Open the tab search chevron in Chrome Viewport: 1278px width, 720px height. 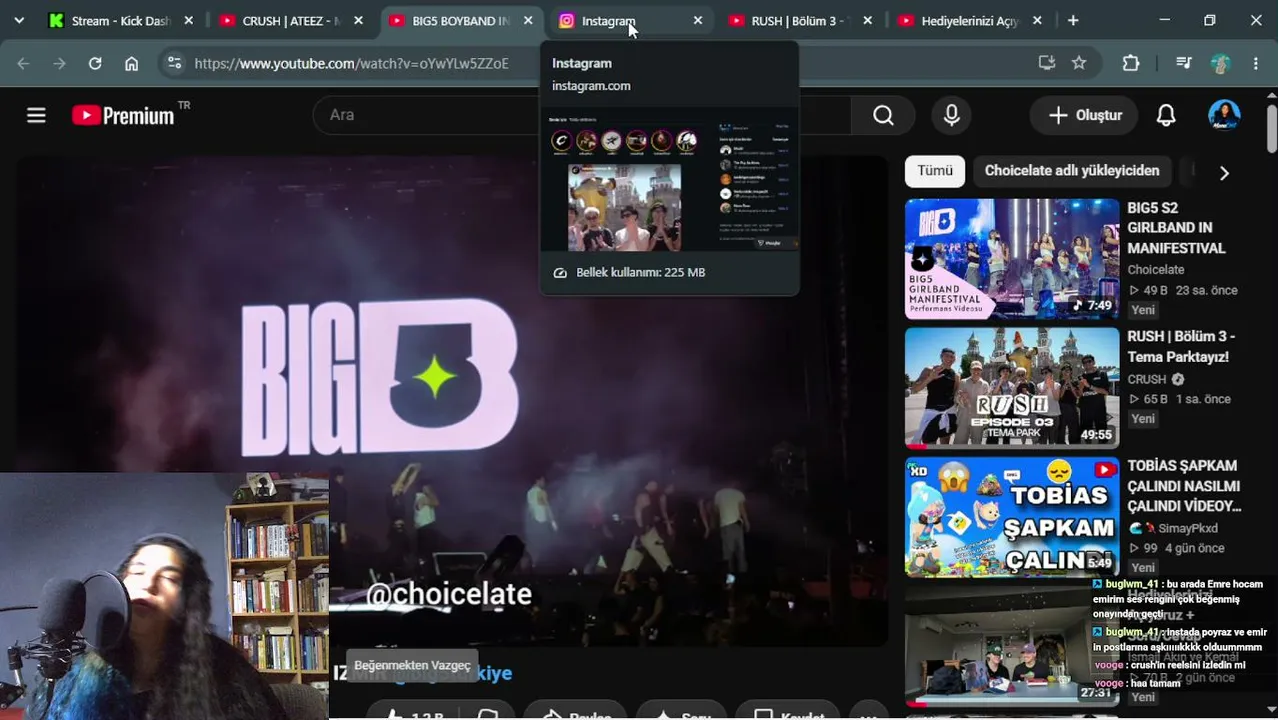[19, 20]
